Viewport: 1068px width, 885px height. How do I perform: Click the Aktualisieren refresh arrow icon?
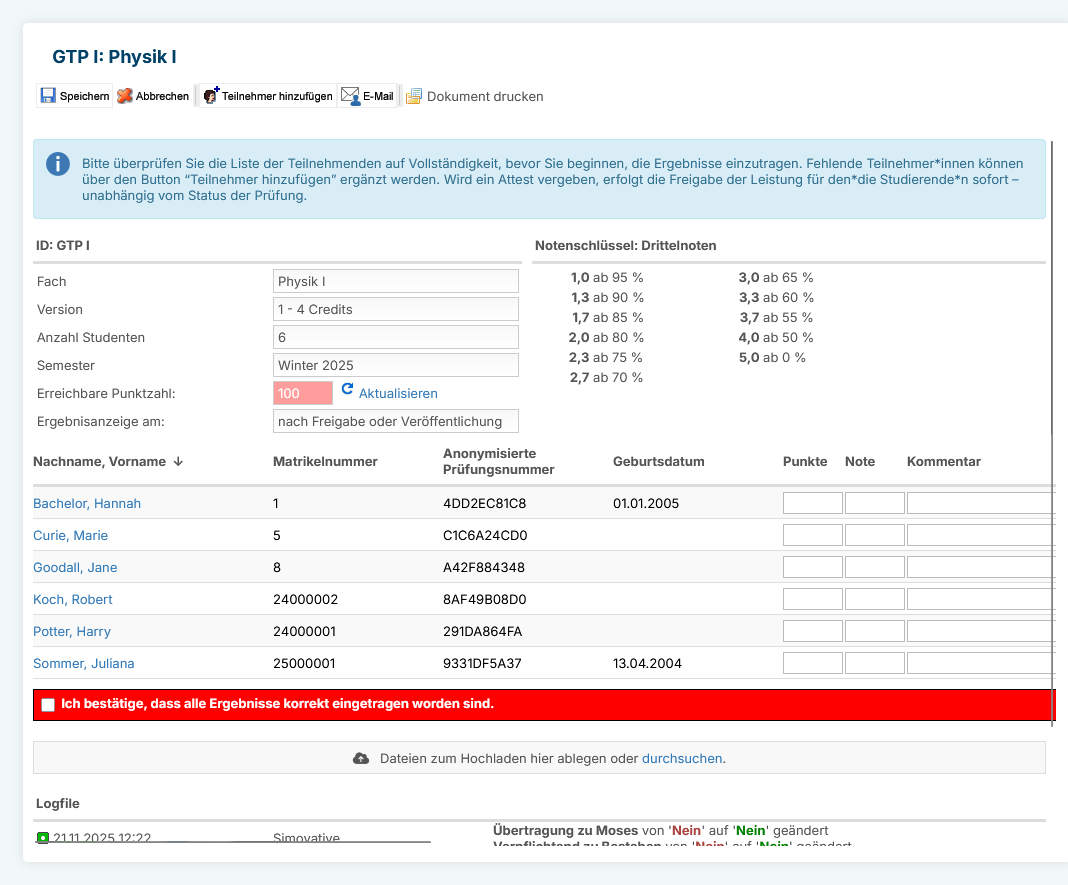[x=347, y=392]
